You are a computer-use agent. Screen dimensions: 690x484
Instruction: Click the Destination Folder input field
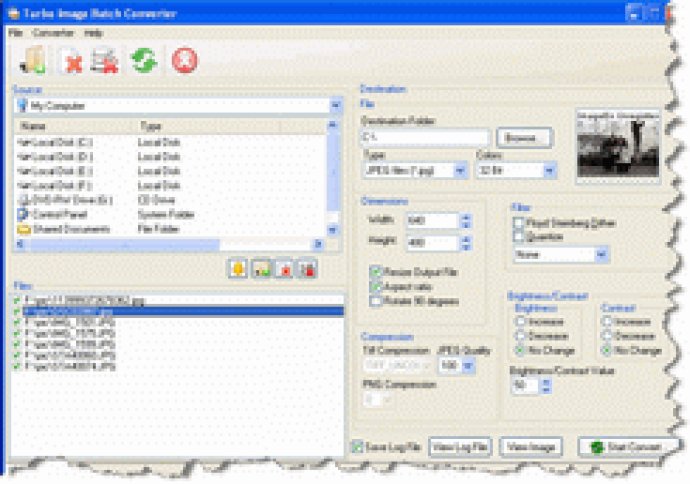(x=425, y=138)
